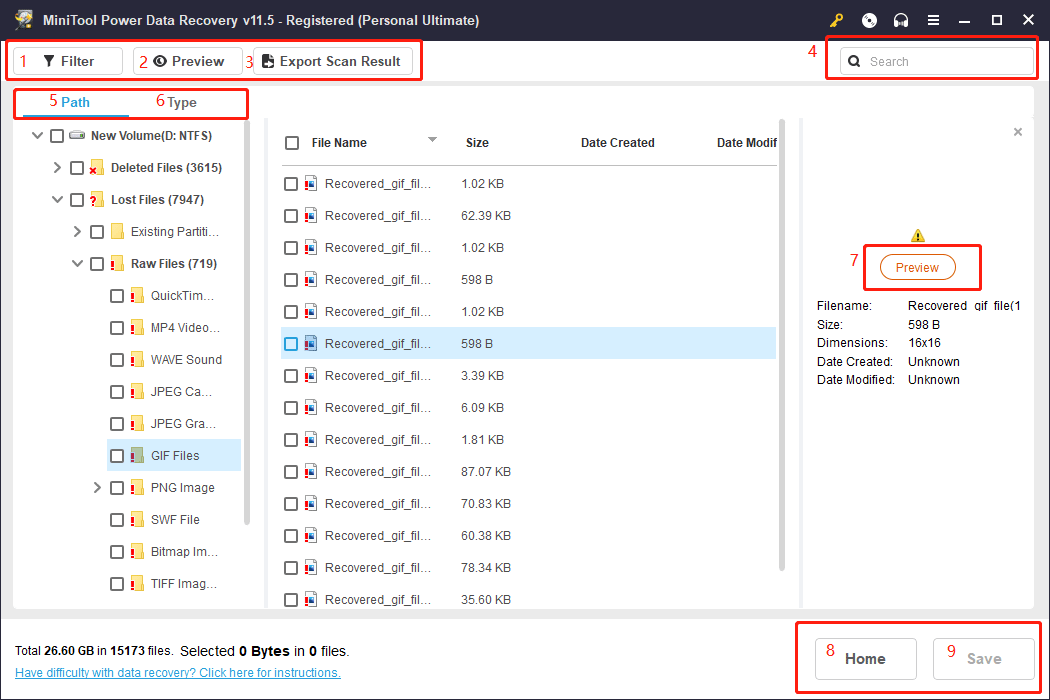Image resolution: width=1050 pixels, height=700 pixels.
Task: Click the SWF File folder icon
Action: tap(137, 520)
